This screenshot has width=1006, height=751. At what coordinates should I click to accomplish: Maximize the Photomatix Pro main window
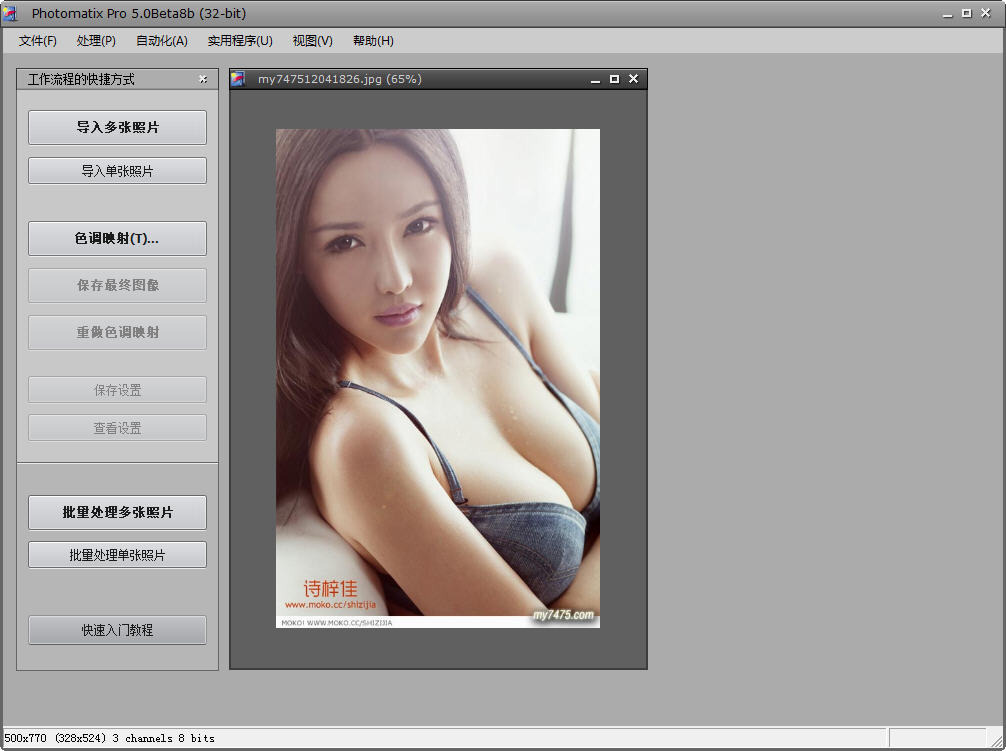(x=966, y=13)
